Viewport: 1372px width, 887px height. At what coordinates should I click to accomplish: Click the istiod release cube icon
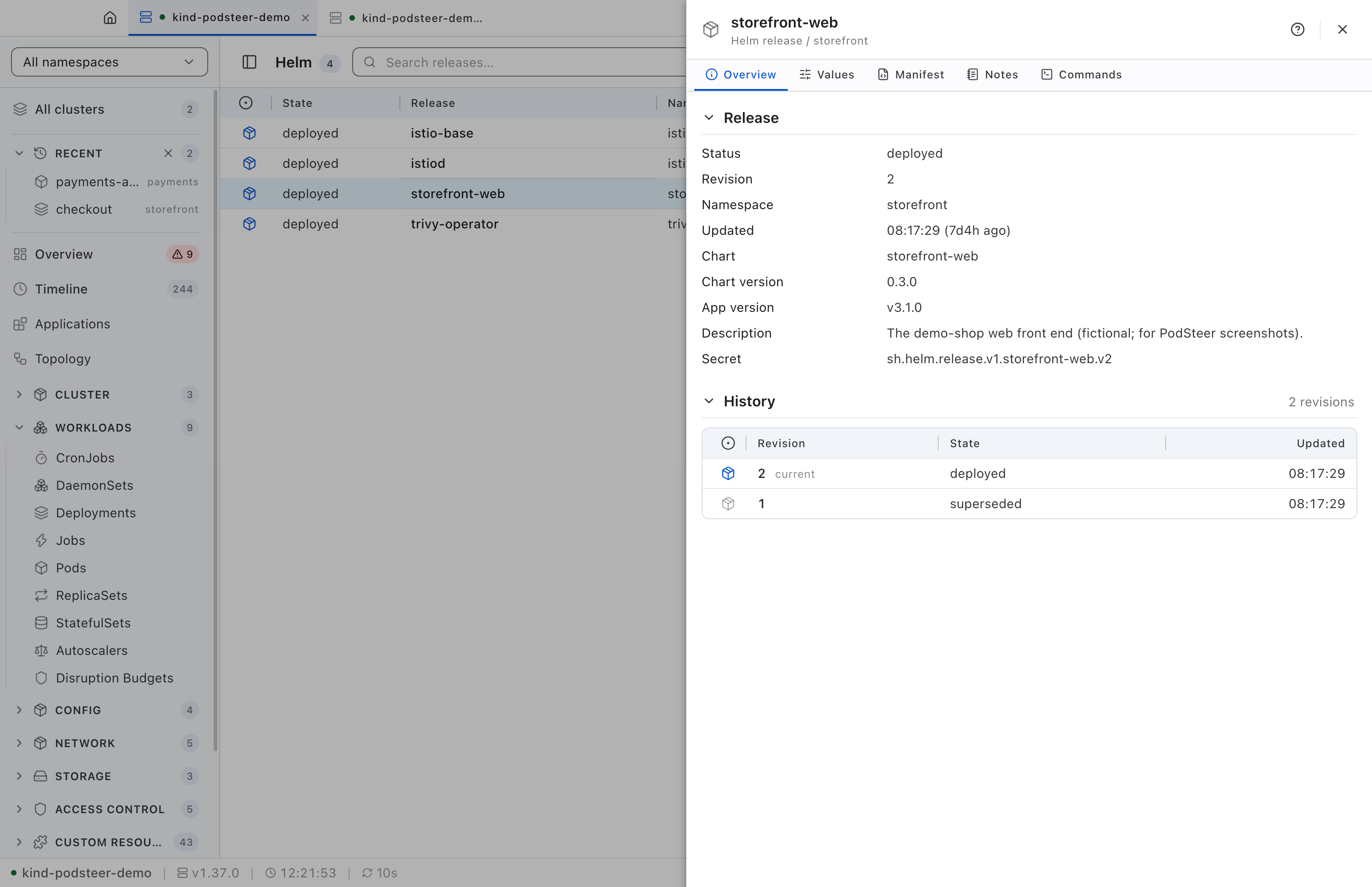click(249, 164)
